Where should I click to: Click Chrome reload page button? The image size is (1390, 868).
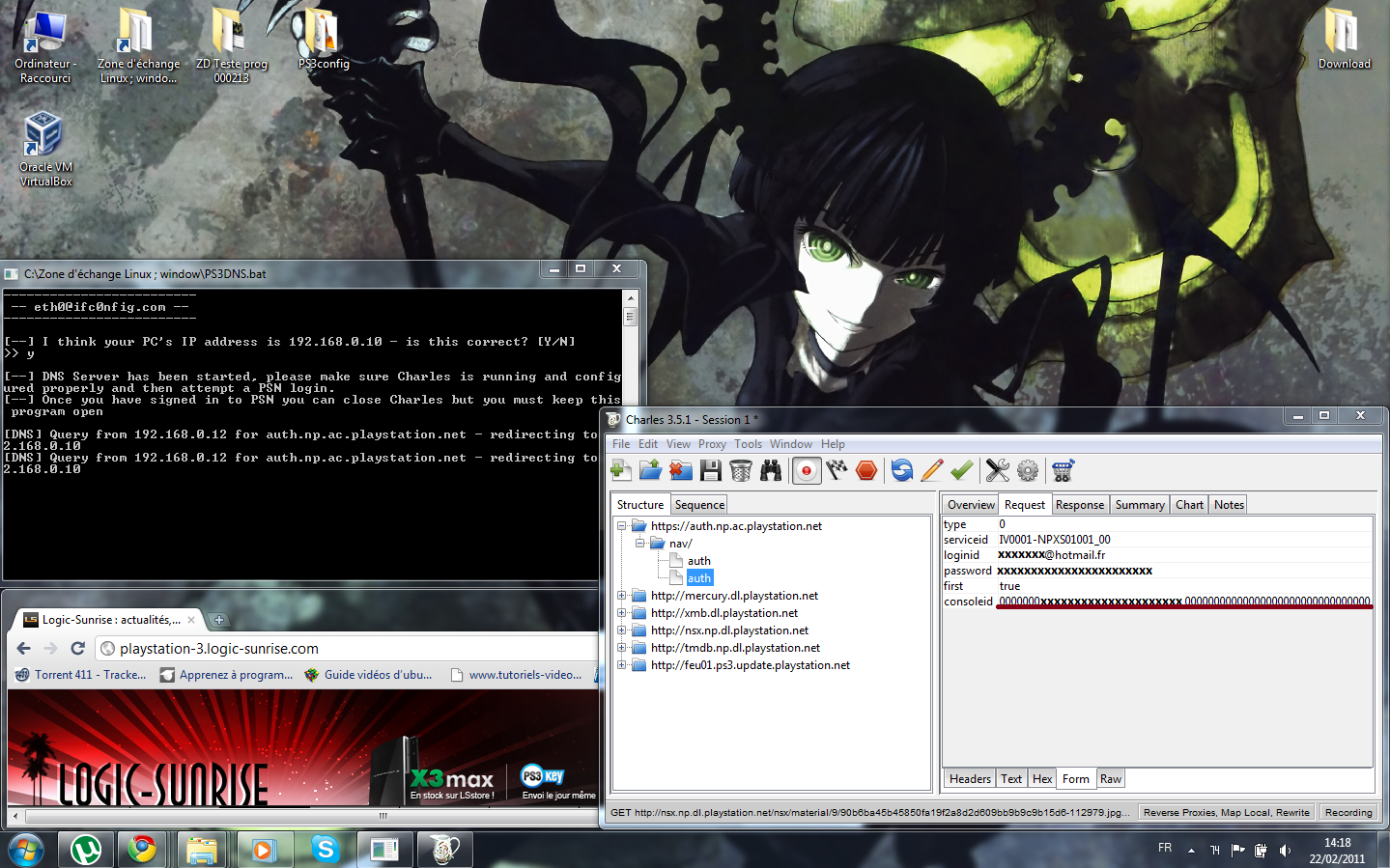coord(78,649)
